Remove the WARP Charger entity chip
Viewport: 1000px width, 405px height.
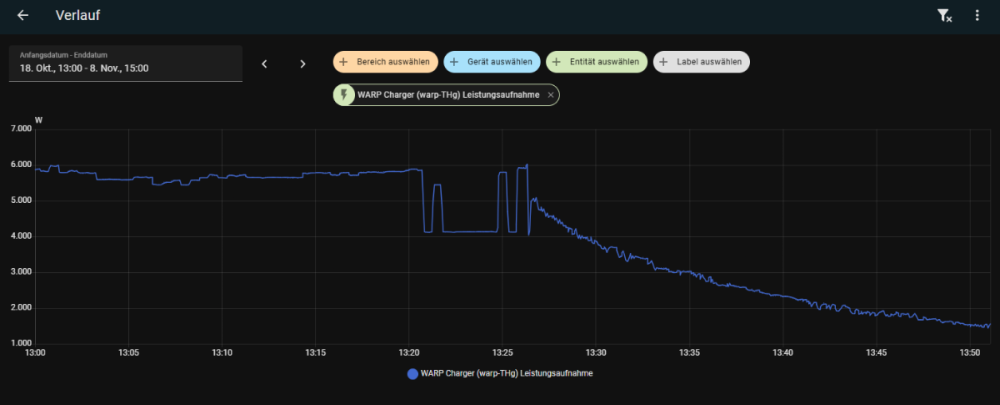coord(550,95)
